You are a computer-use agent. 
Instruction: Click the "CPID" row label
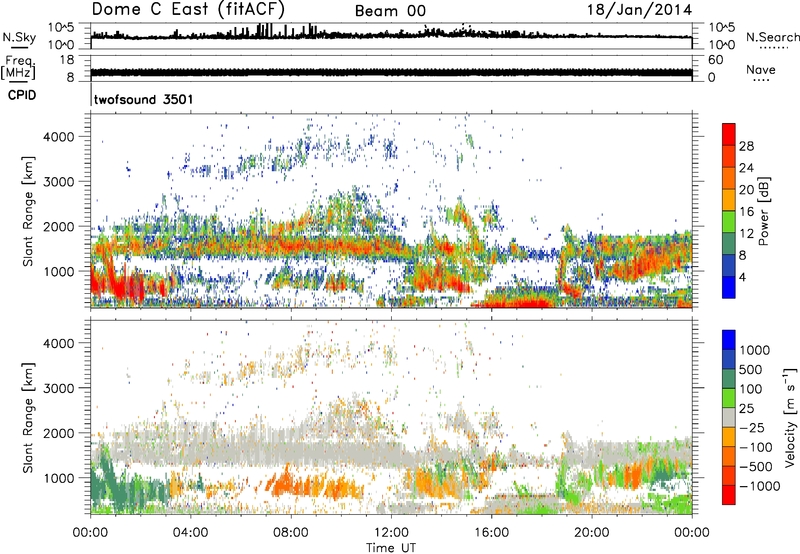point(22,95)
